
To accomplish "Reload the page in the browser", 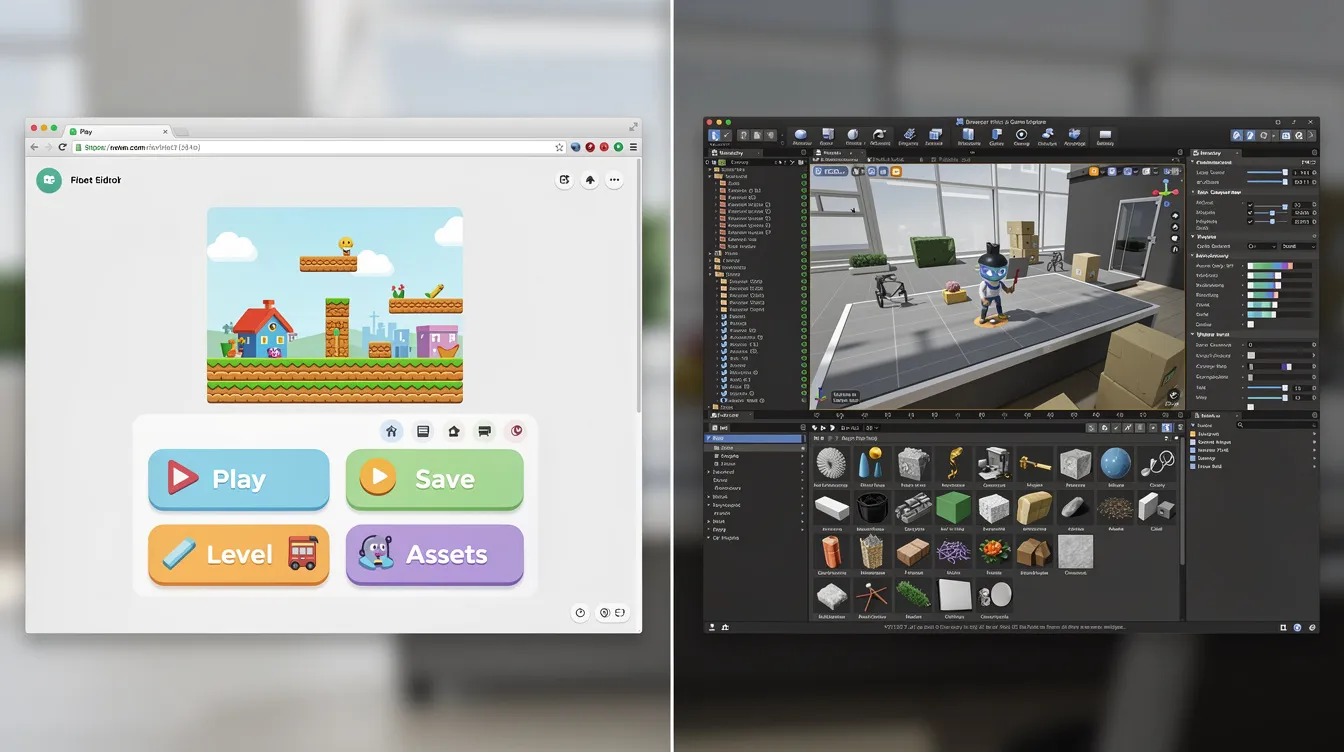I will (62, 147).
